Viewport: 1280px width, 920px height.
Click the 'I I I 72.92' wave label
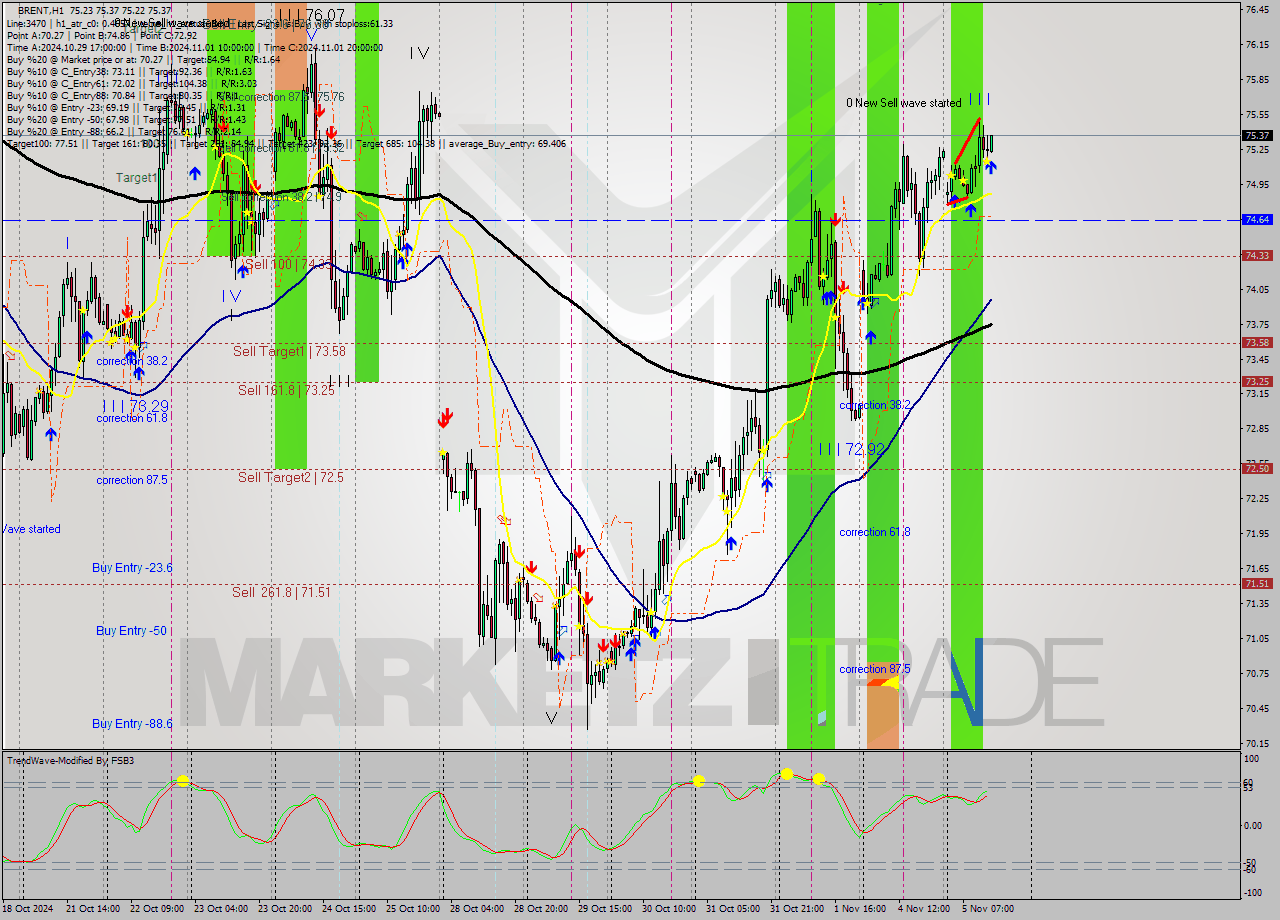(851, 449)
